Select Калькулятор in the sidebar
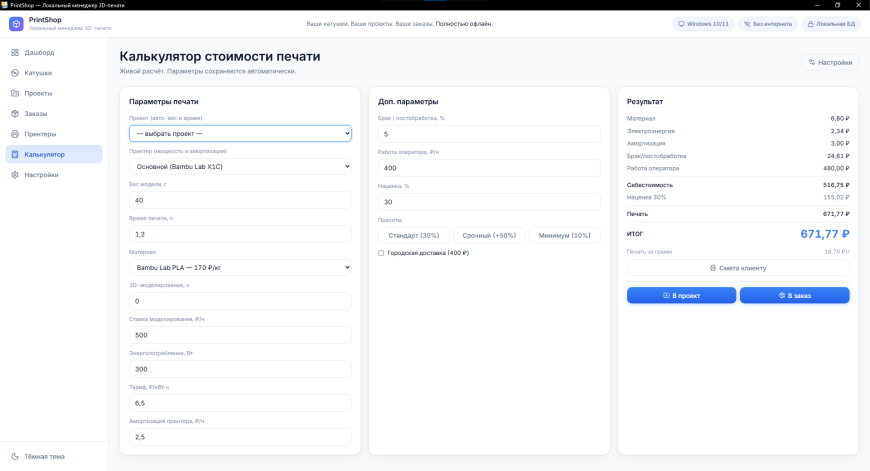The image size is (870, 471). tap(54, 154)
